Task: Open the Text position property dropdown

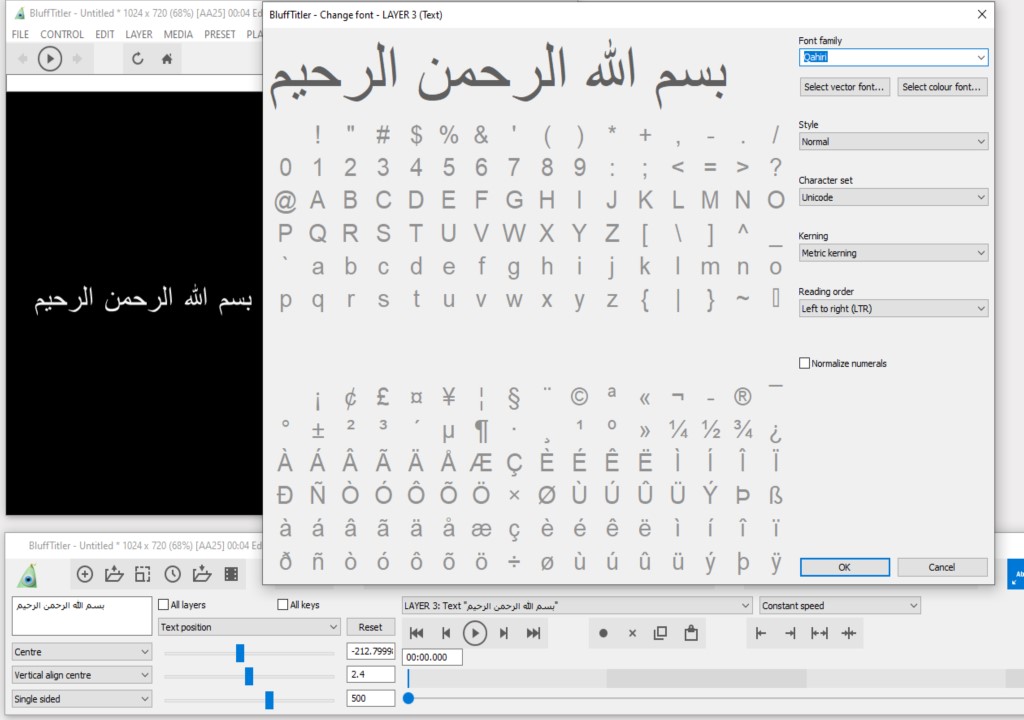Action: coord(249,627)
